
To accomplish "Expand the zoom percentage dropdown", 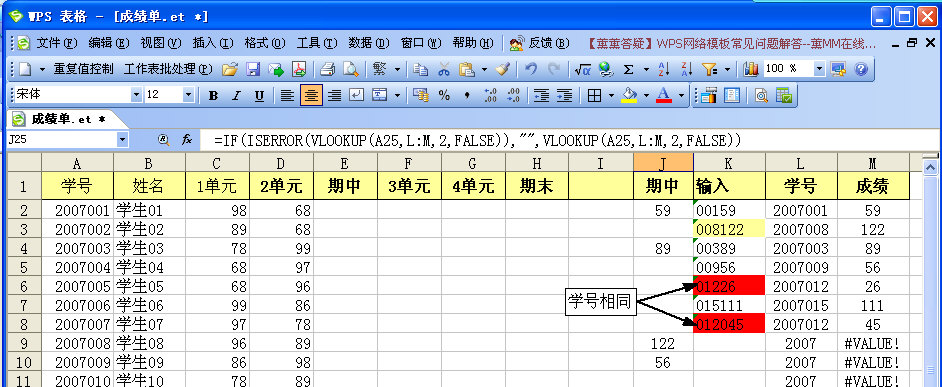I will click(x=820, y=70).
